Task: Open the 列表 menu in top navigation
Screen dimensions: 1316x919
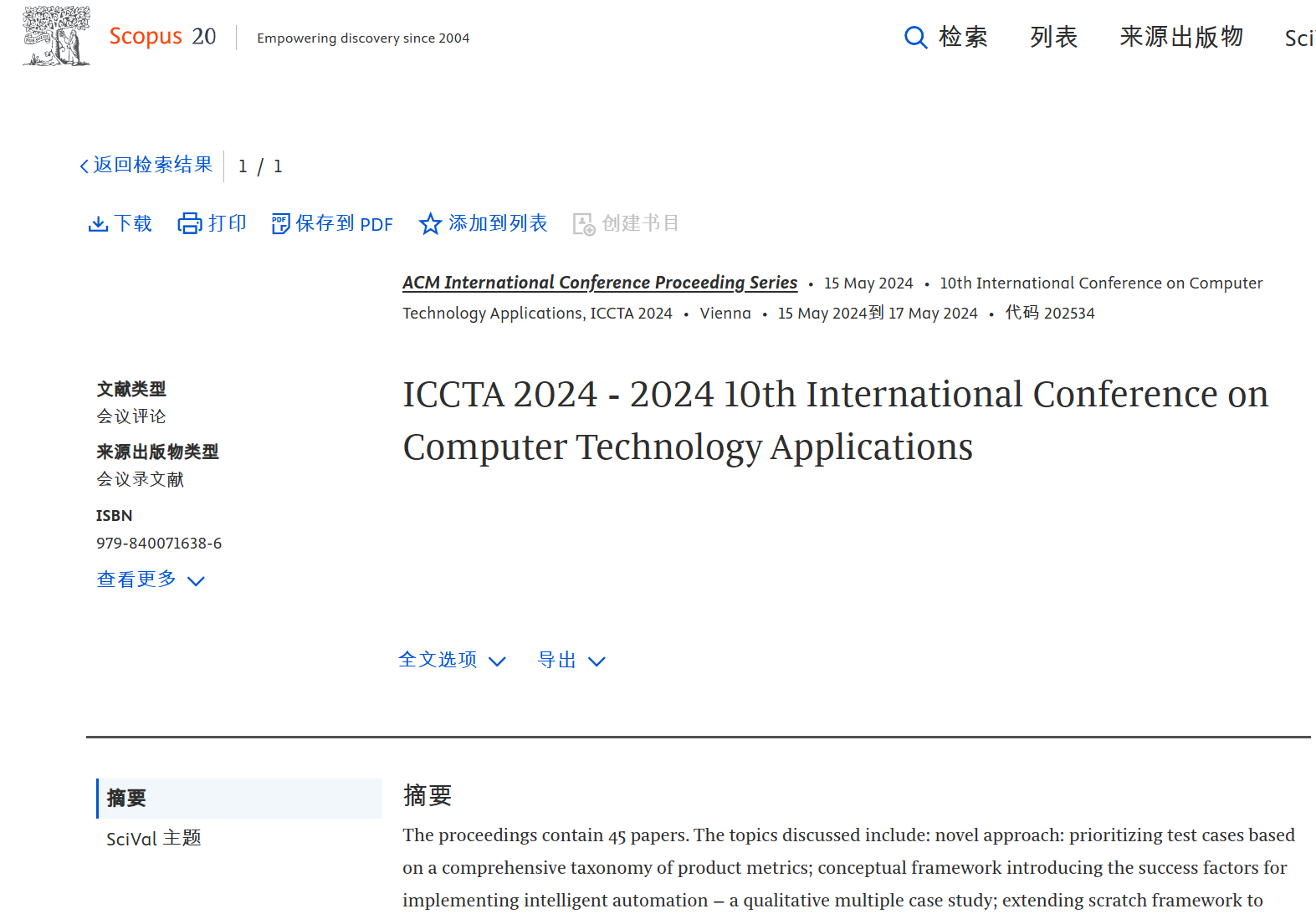Action: 1053,38
